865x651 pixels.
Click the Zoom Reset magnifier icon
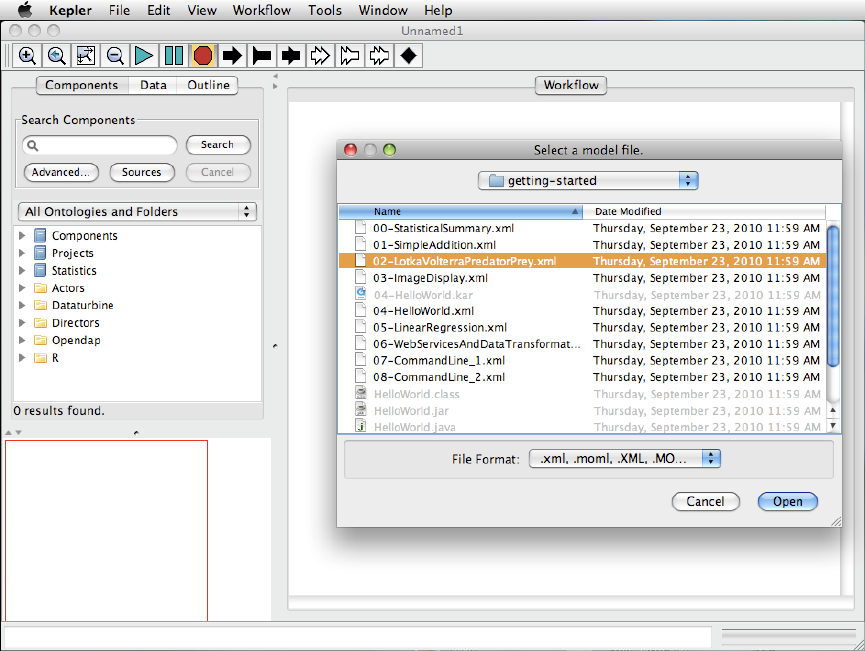56,56
